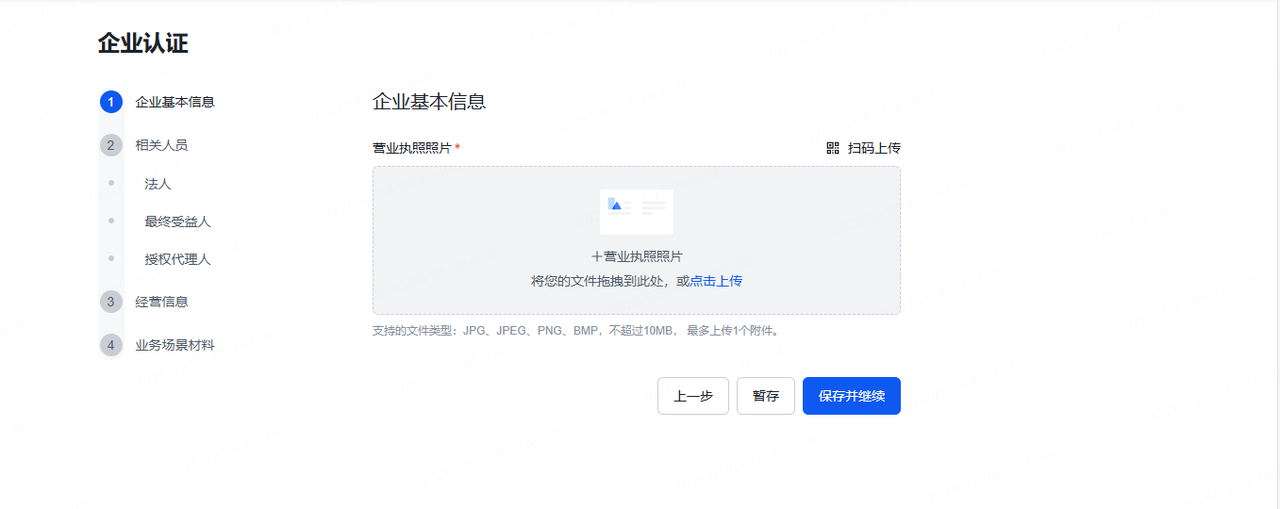1280x509 pixels.
Task: Click the 企业基本信息 section heading
Action: click(429, 101)
